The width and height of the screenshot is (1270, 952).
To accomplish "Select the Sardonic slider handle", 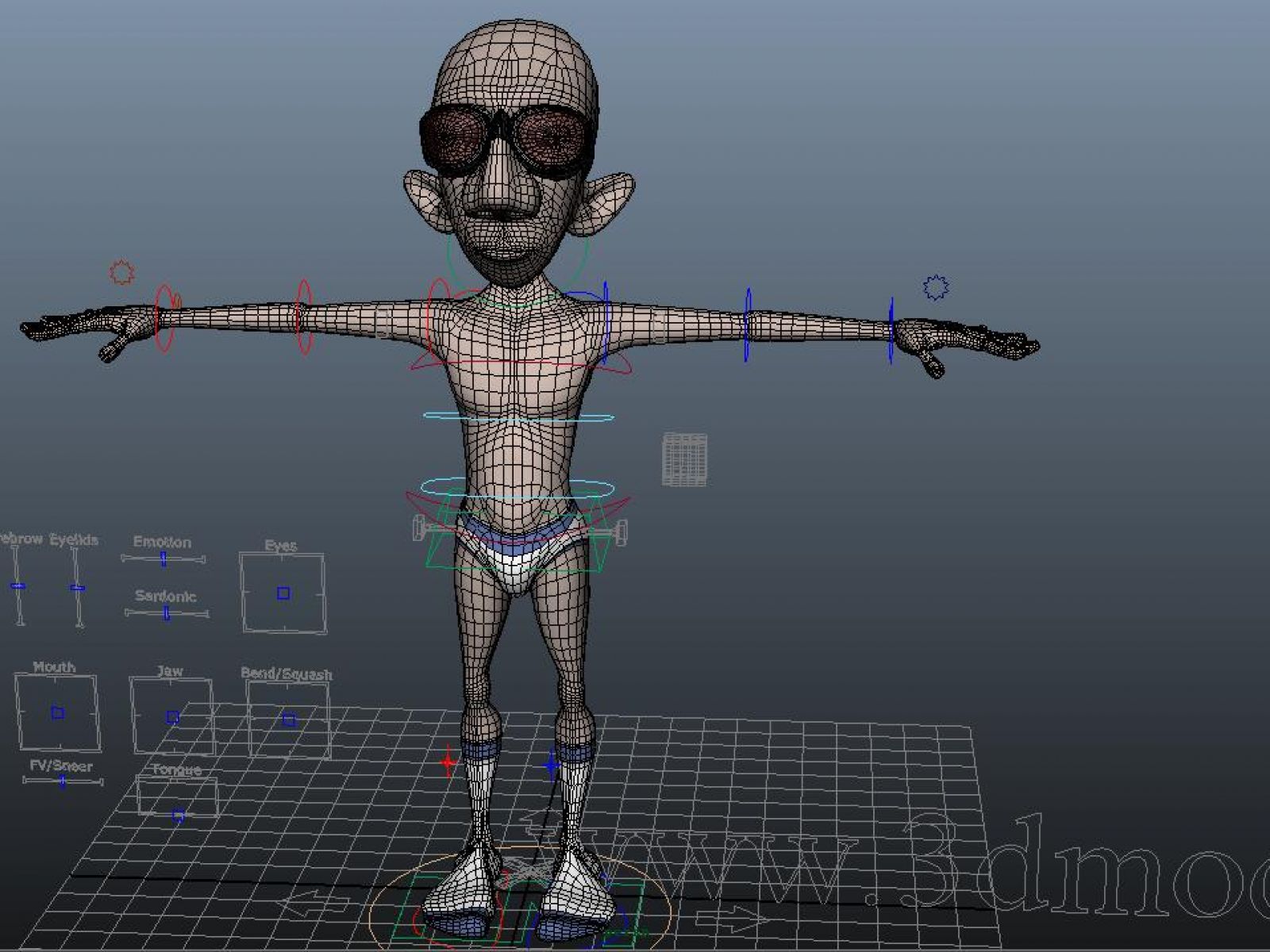I will [x=166, y=612].
